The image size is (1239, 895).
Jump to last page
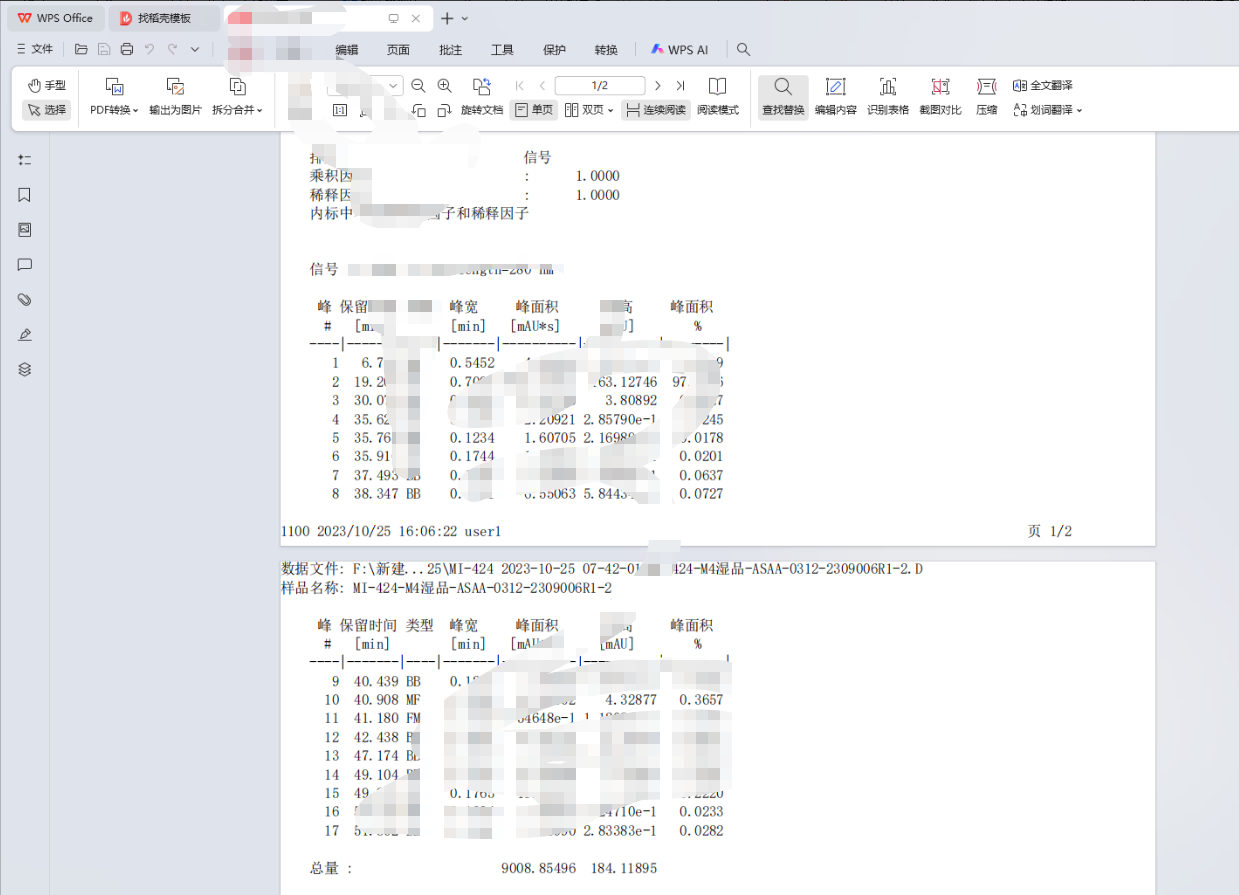[680, 86]
